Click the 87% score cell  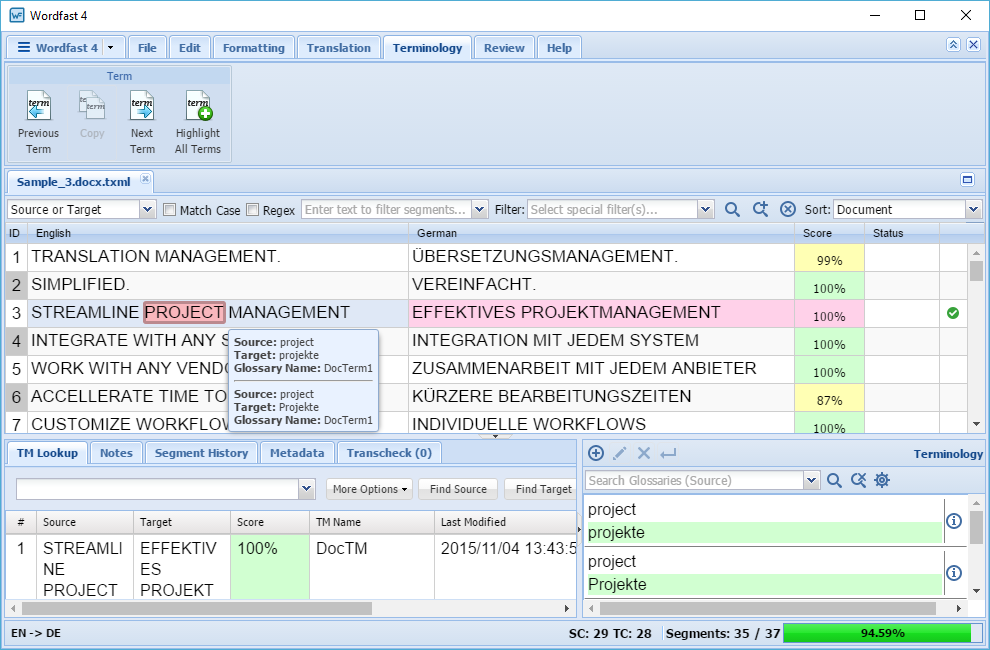(829, 400)
